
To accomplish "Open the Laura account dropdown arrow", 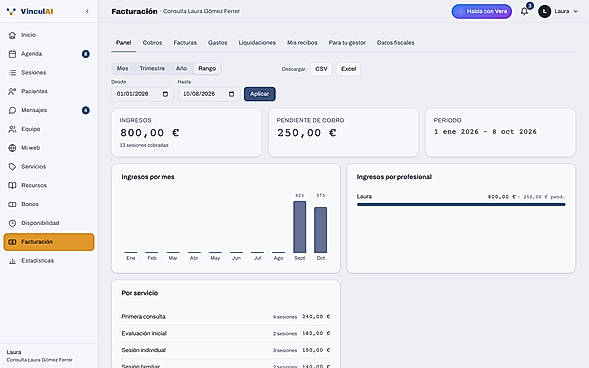I will point(575,11).
